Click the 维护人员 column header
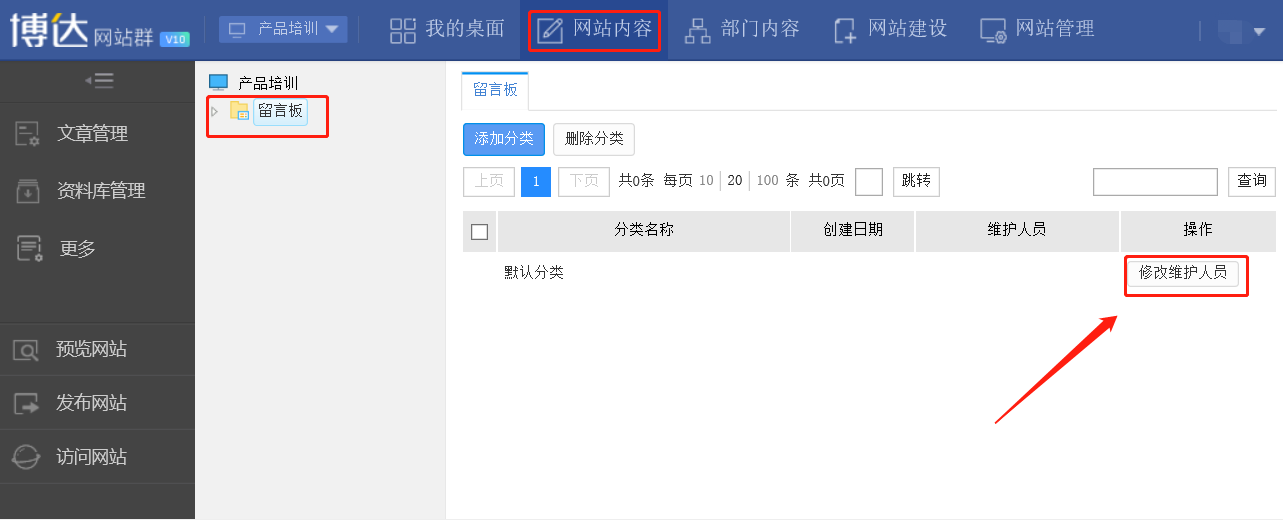 pos(1017,230)
